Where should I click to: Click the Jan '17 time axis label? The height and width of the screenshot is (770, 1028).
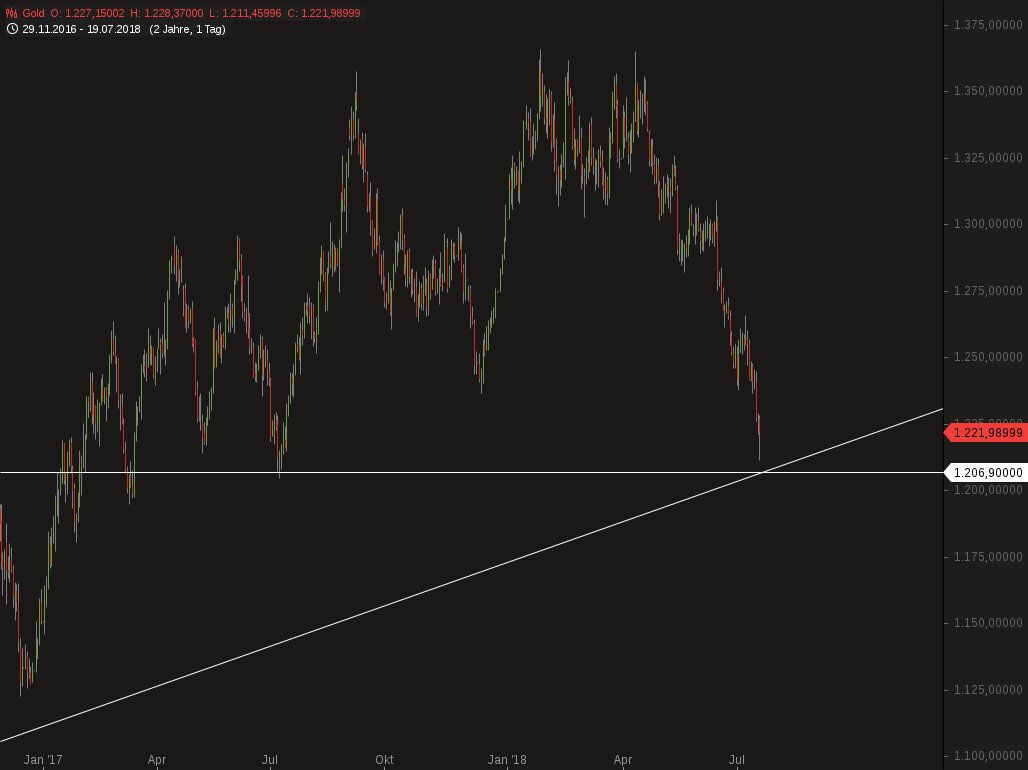43,760
